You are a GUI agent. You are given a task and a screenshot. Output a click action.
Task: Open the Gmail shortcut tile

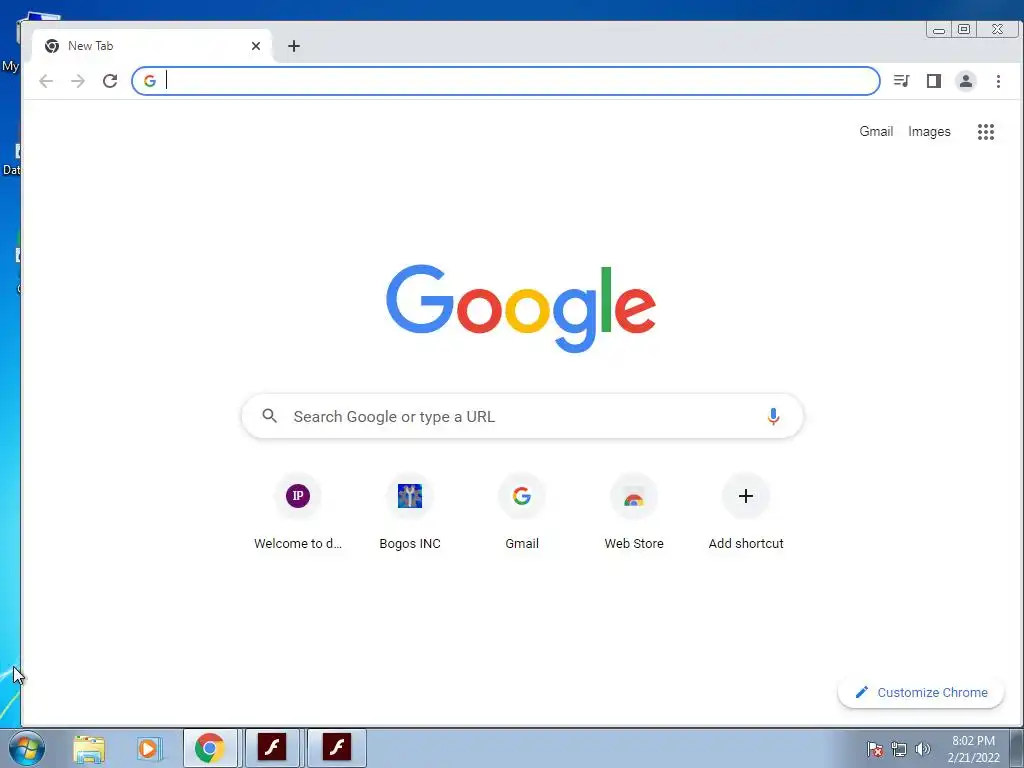522,513
